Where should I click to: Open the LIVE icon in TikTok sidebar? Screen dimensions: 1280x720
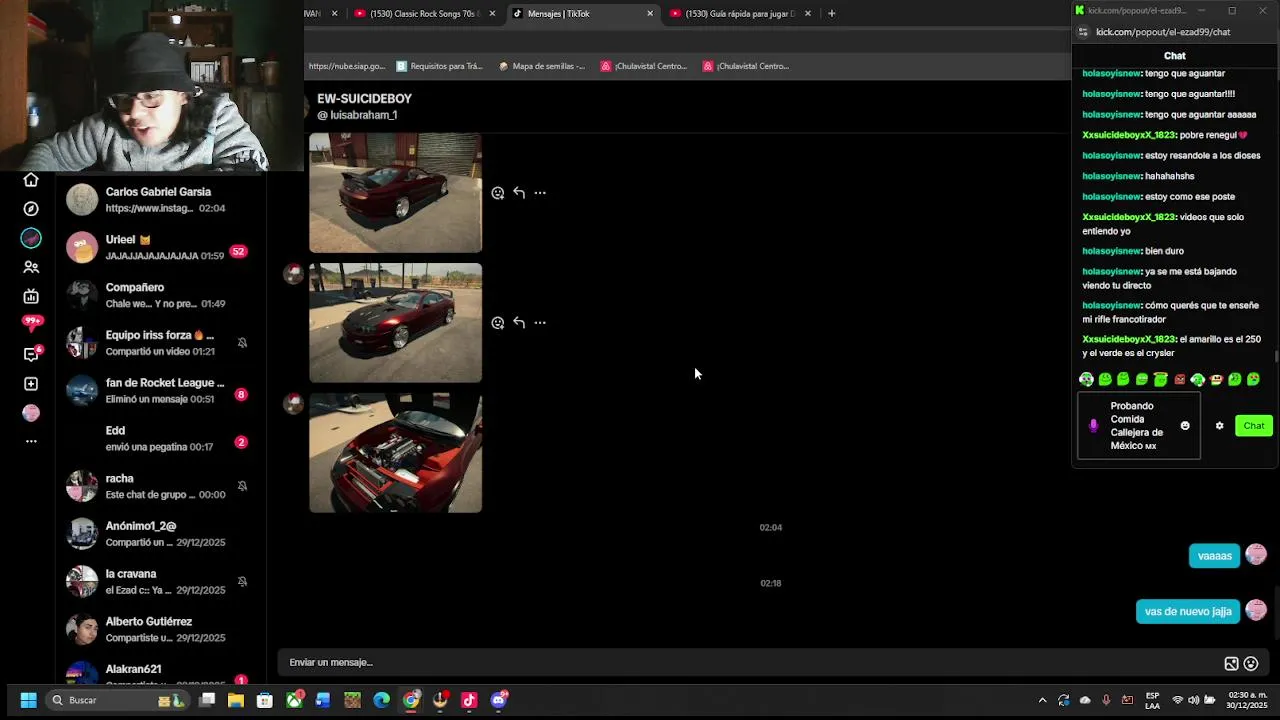pos(31,296)
